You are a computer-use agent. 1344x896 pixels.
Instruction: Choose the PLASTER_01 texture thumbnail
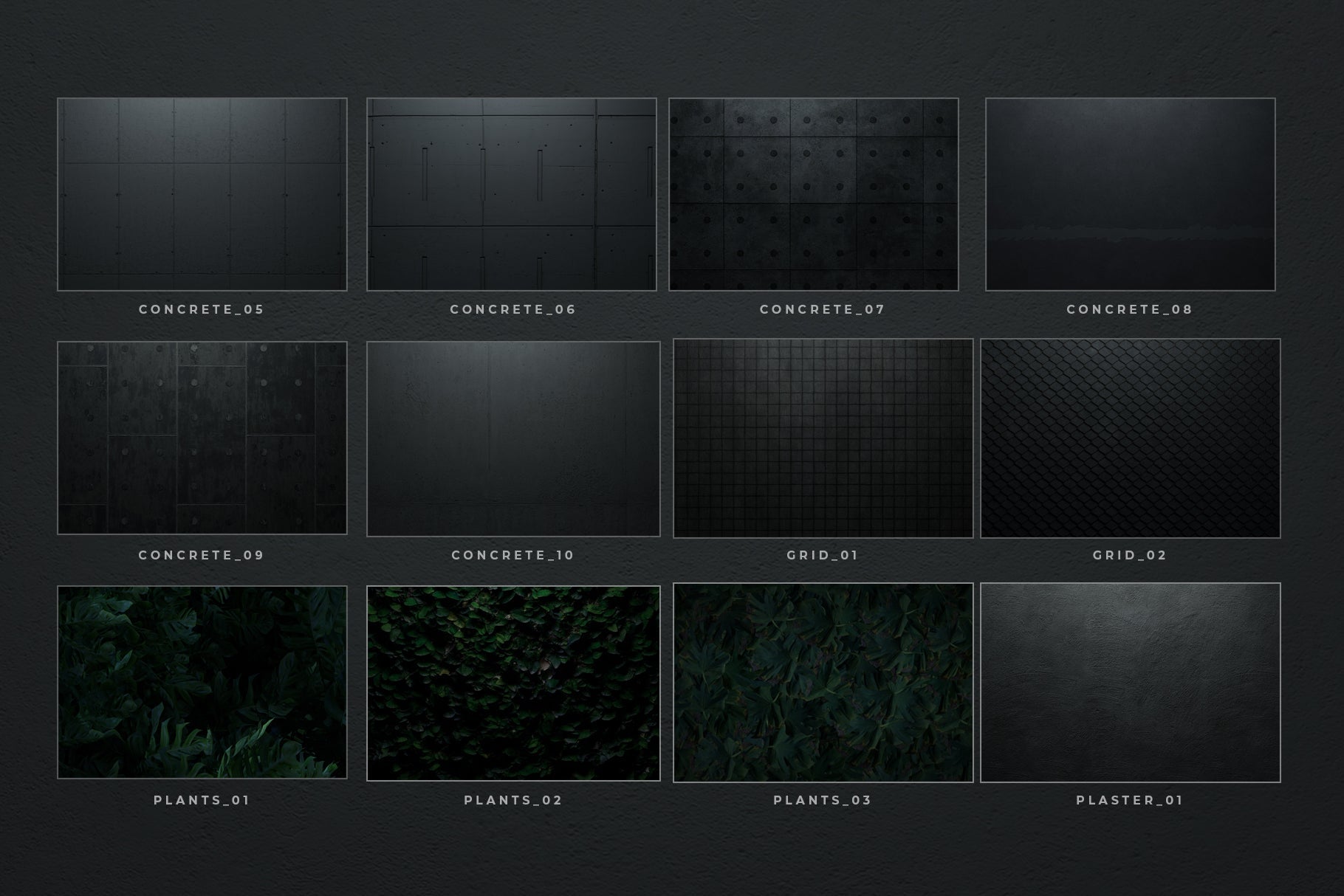click(1130, 683)
